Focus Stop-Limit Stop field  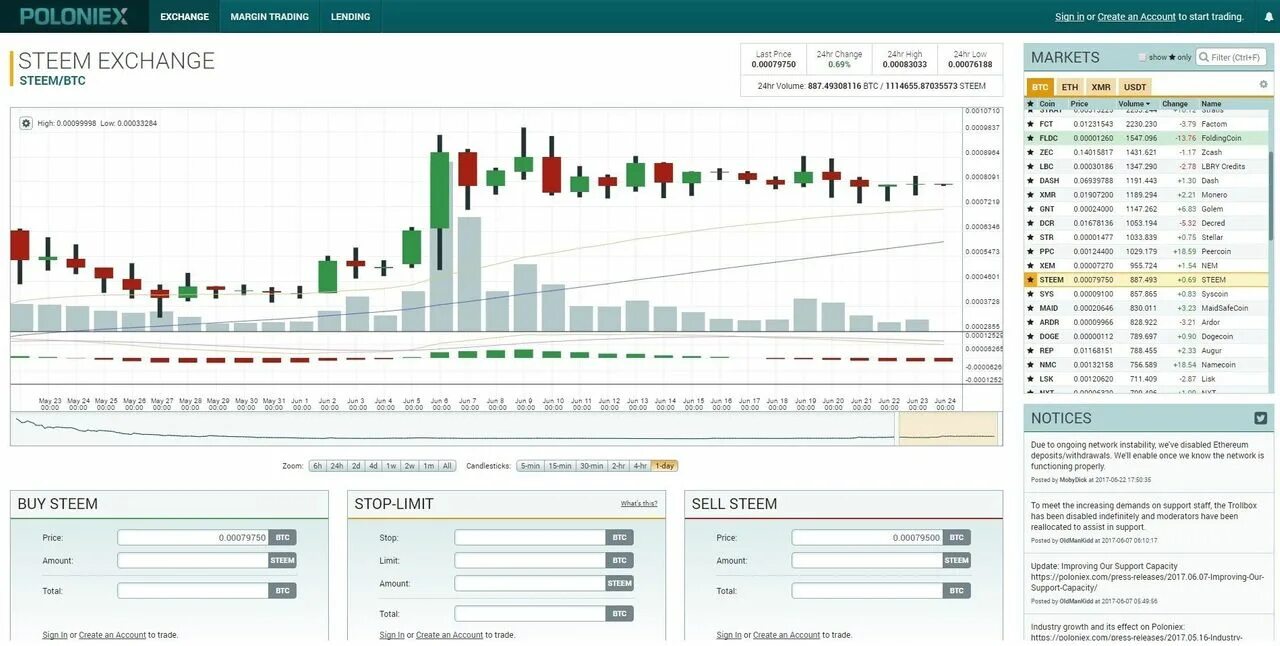click(x=530, y=538)
